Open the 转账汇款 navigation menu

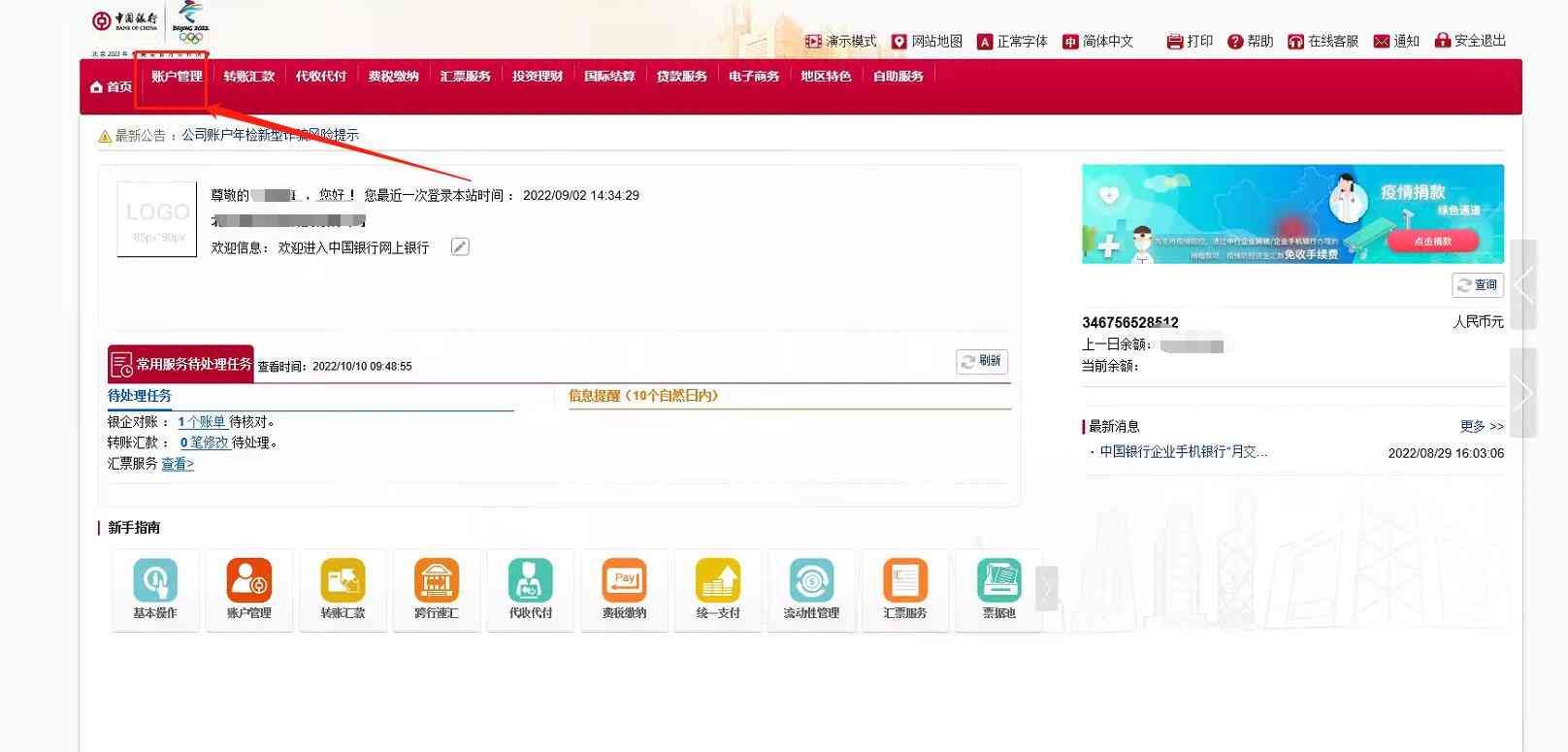[249, 77]
